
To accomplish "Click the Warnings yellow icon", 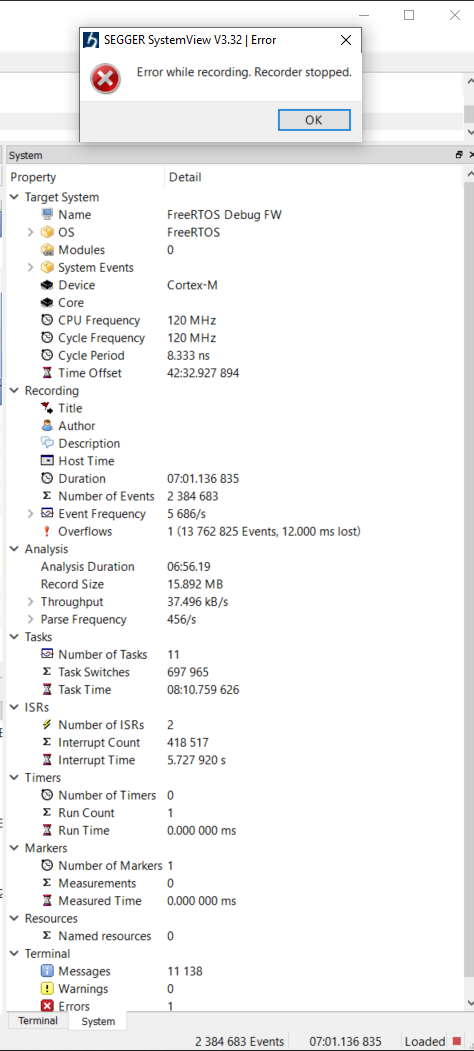I will click(47, 989).
